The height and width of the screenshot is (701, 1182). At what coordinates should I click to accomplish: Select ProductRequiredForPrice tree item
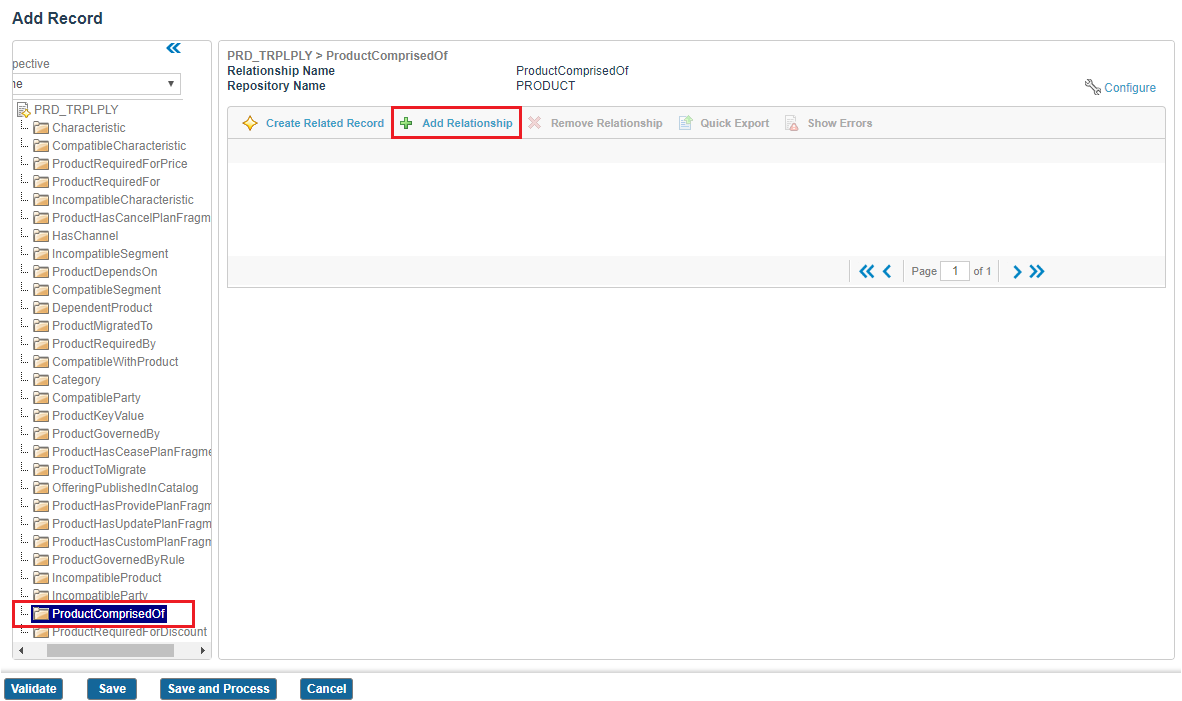pyautogui.click(x=120, y=164)
